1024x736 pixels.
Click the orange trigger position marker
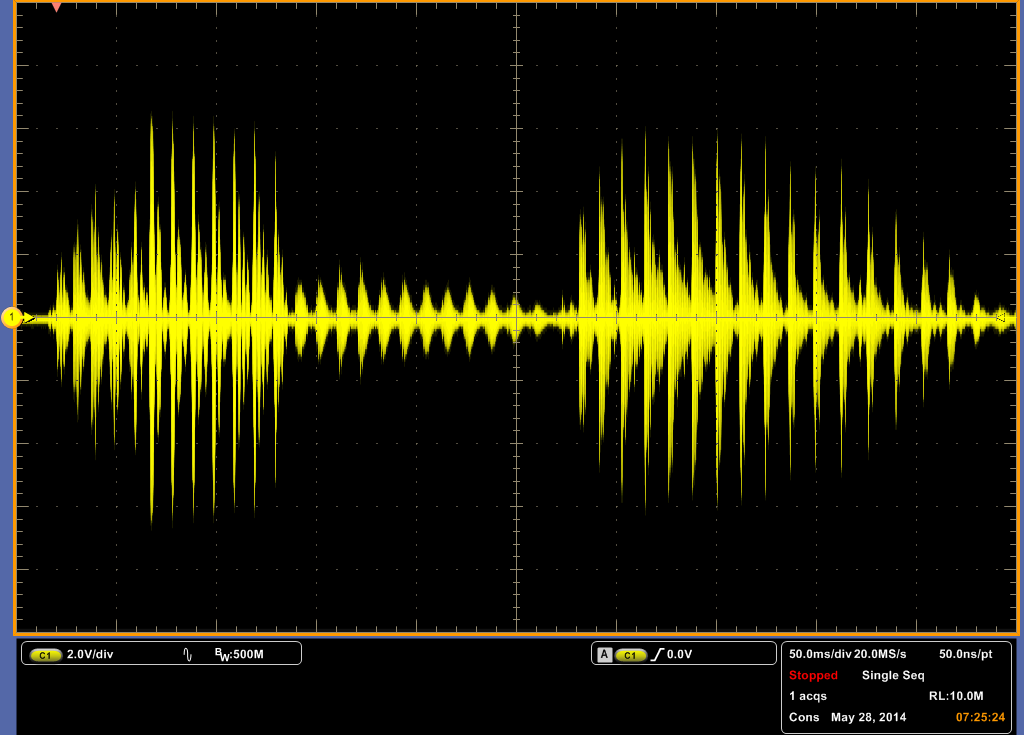[57, 7]
